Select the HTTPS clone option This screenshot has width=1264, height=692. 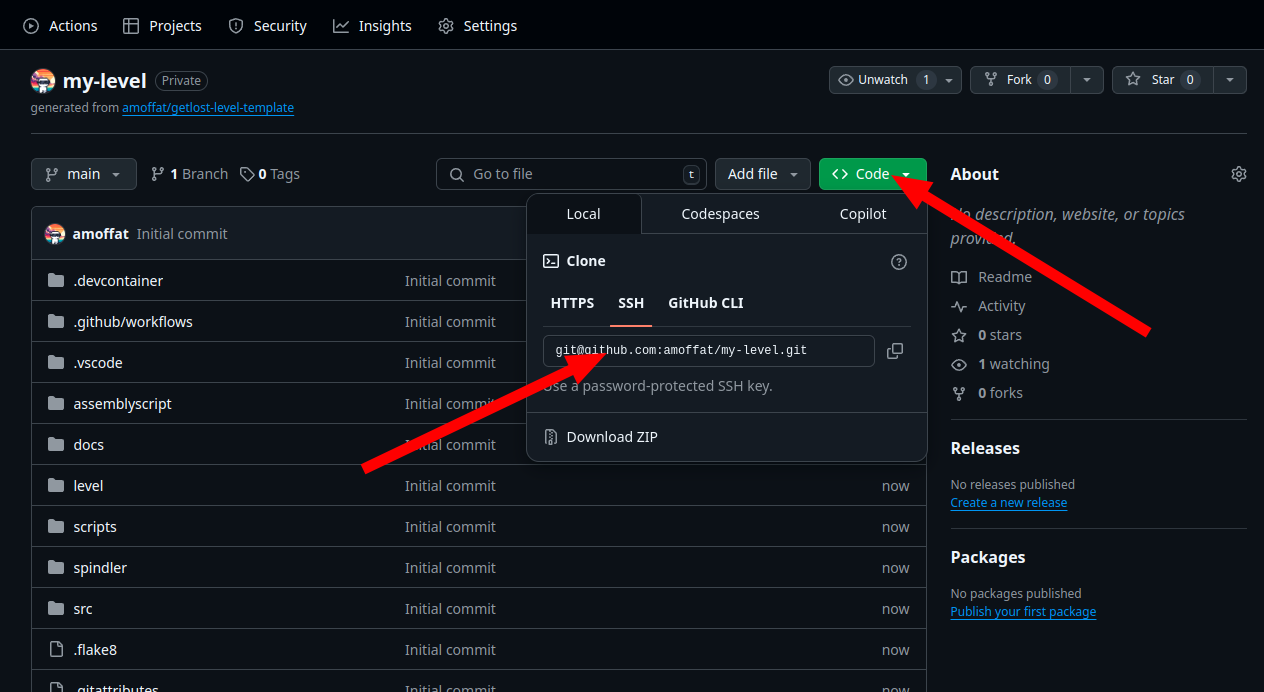(572, 303)
